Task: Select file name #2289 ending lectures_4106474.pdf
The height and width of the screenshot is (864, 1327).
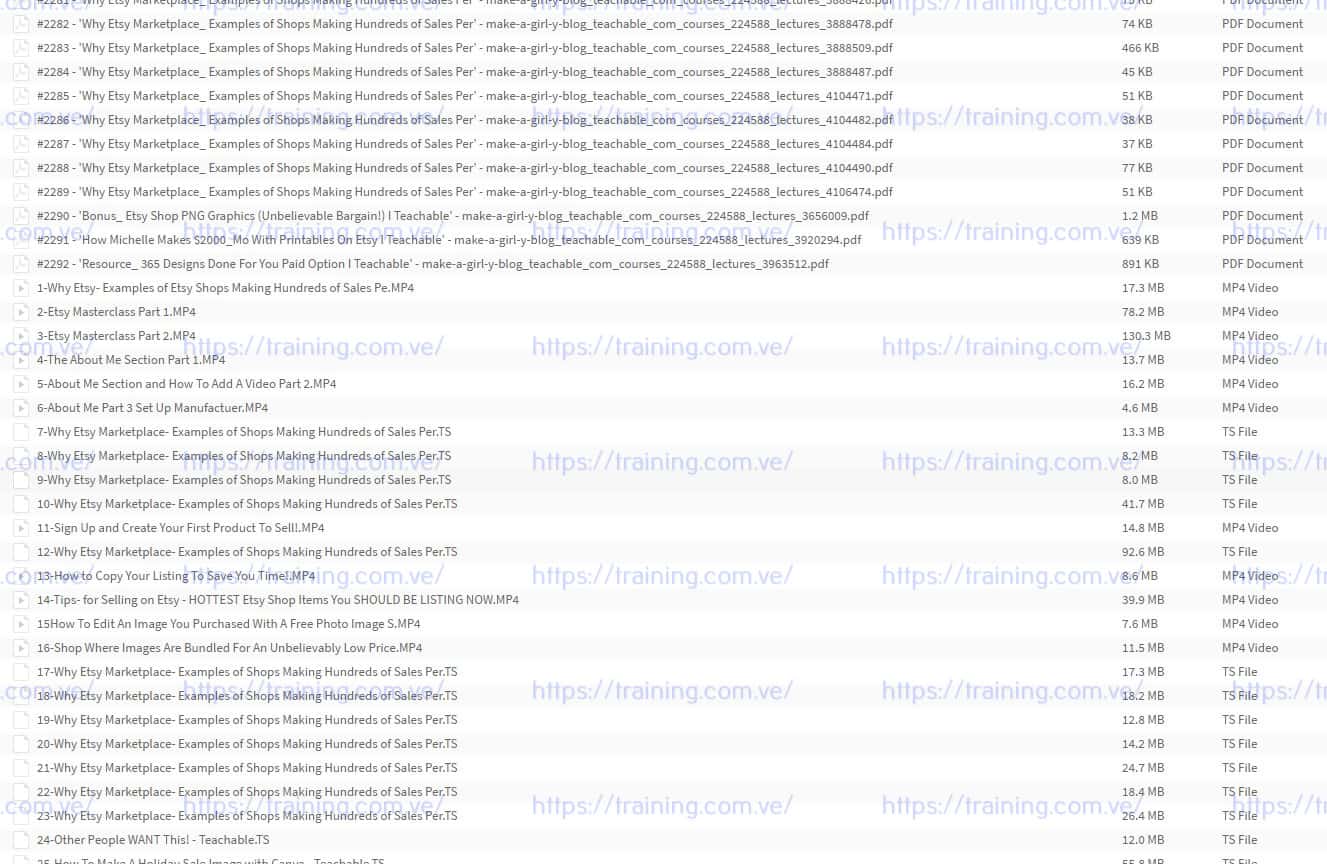Action: coord(465,192)
